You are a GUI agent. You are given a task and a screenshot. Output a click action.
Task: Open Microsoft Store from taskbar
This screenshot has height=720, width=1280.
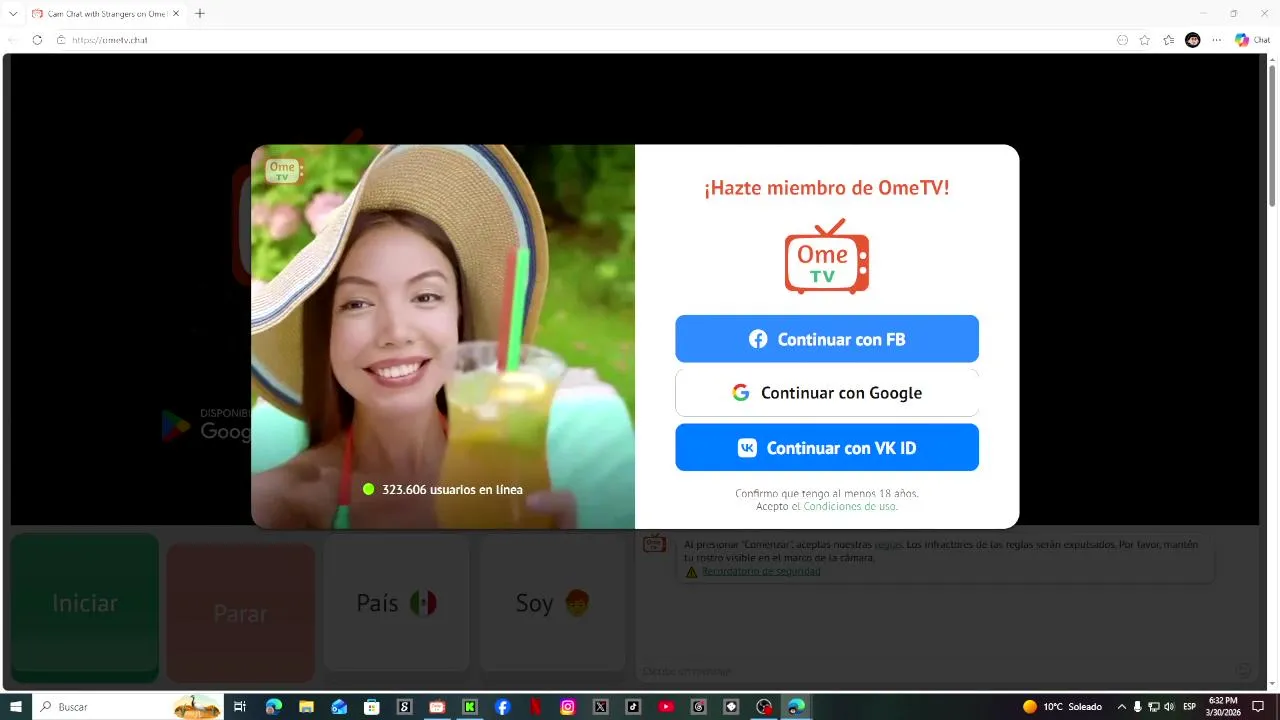(372, 706)
